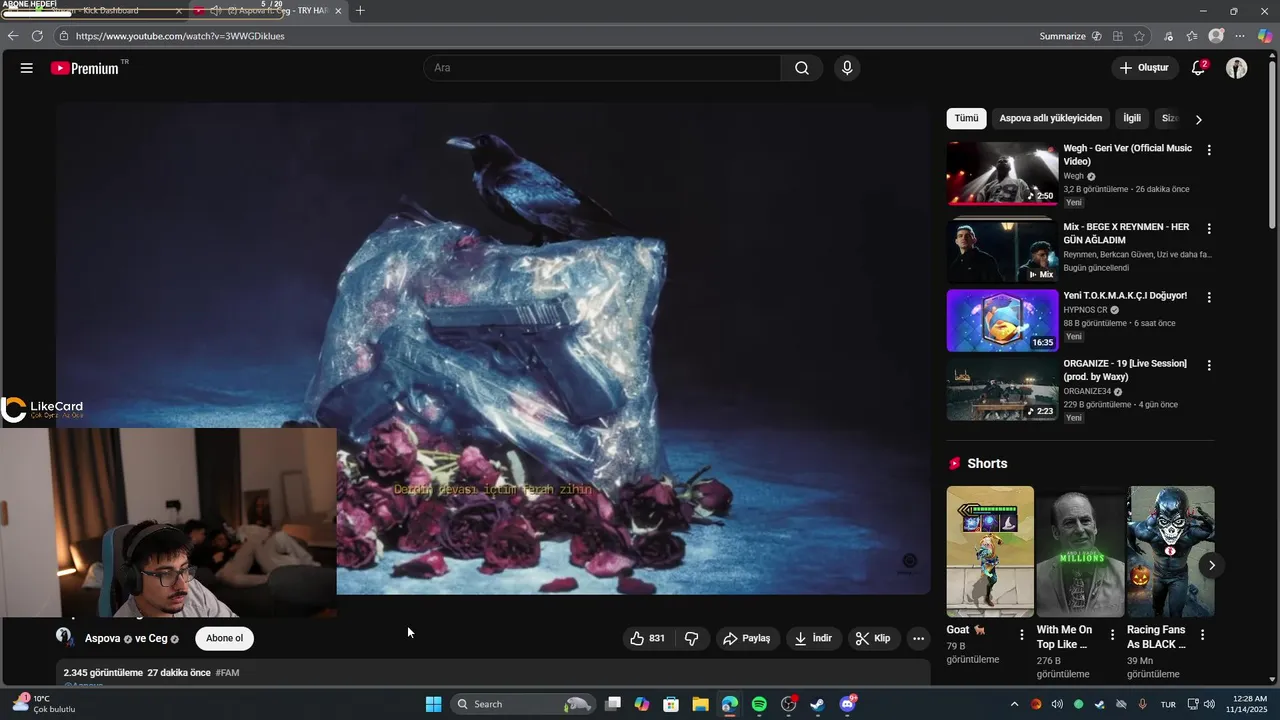This screenshot has width=1280, height=720.
Task: Open the account avatar menu
Action: (1237, 68)
